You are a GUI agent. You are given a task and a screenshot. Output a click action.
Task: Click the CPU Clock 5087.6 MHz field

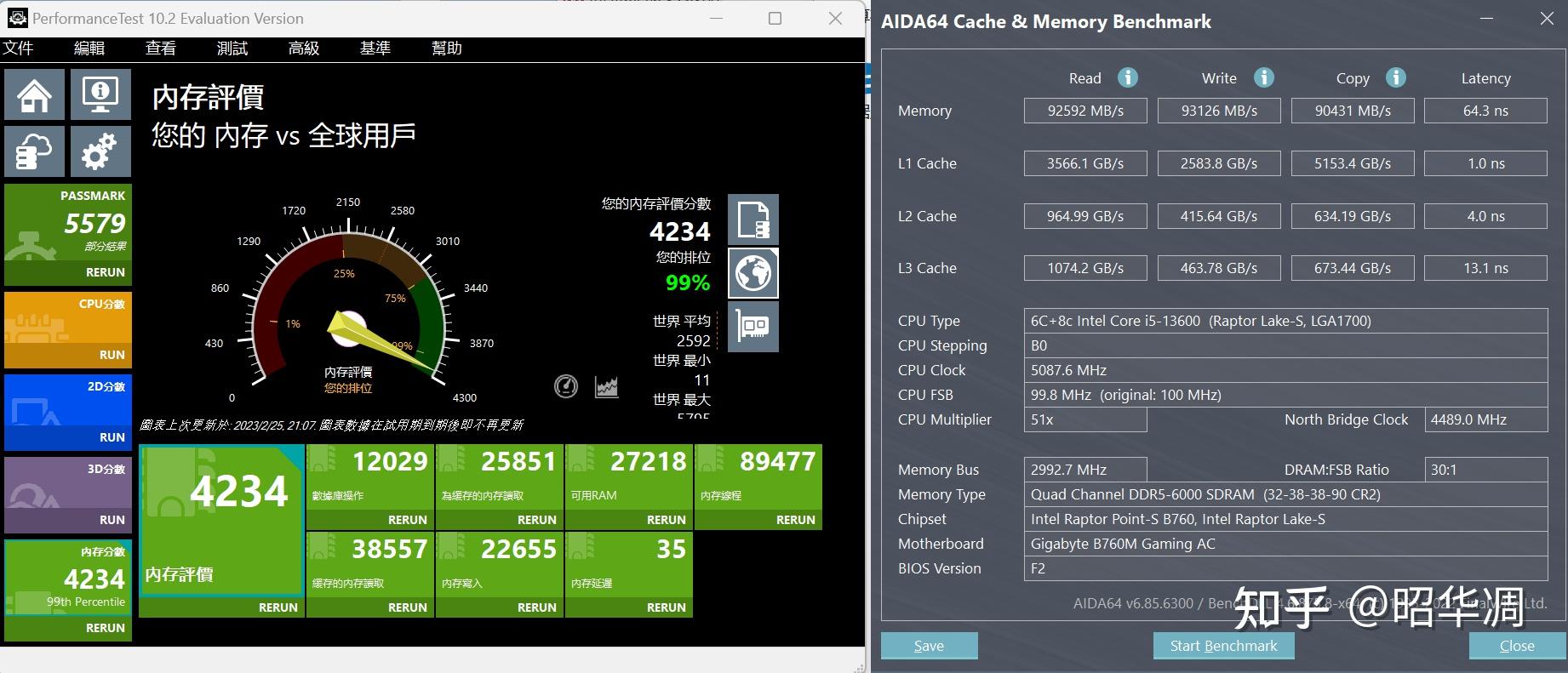[1285, 370]
